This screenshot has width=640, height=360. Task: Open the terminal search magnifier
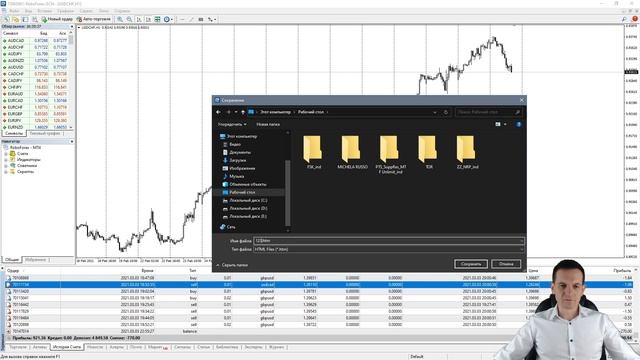[x=624, y=19]
